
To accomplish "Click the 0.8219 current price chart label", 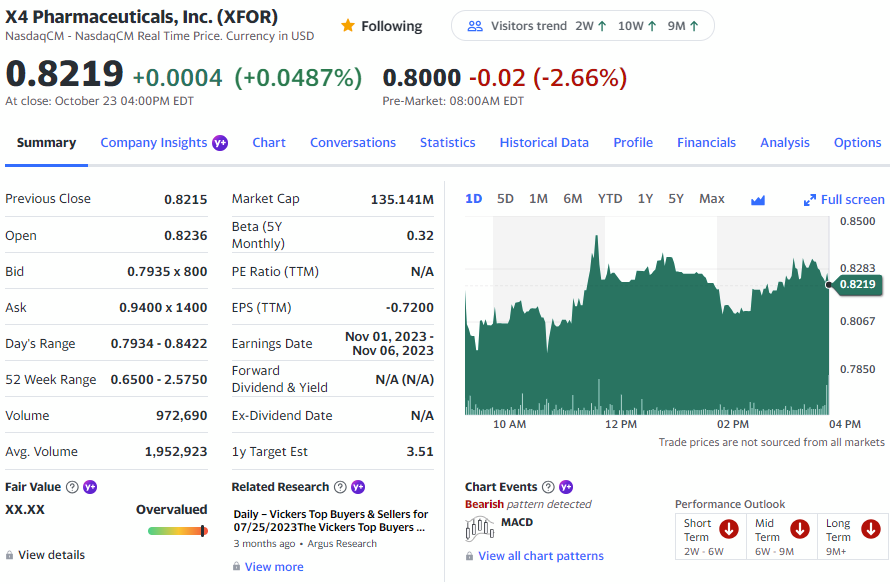I will click(857, 284).
